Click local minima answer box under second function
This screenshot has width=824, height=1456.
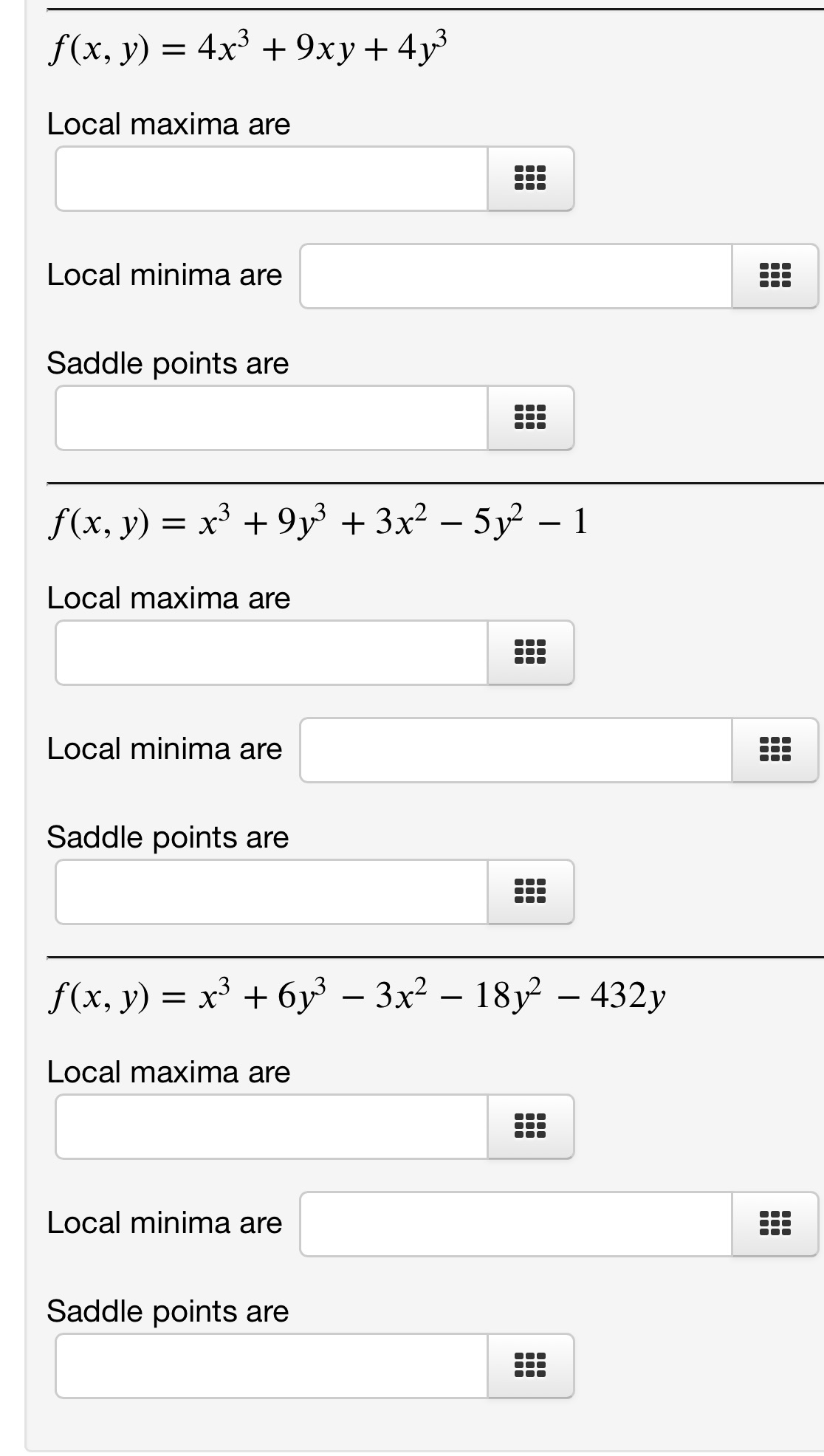pos(509,750)
